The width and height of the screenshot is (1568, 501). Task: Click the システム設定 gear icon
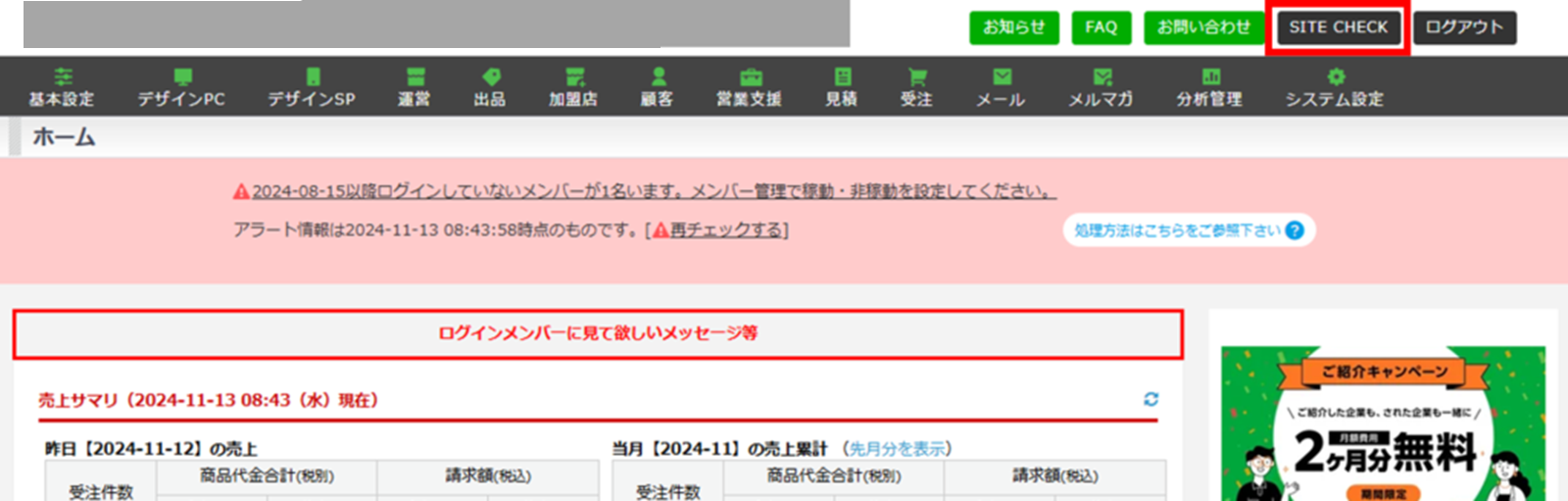(1336, 76)
